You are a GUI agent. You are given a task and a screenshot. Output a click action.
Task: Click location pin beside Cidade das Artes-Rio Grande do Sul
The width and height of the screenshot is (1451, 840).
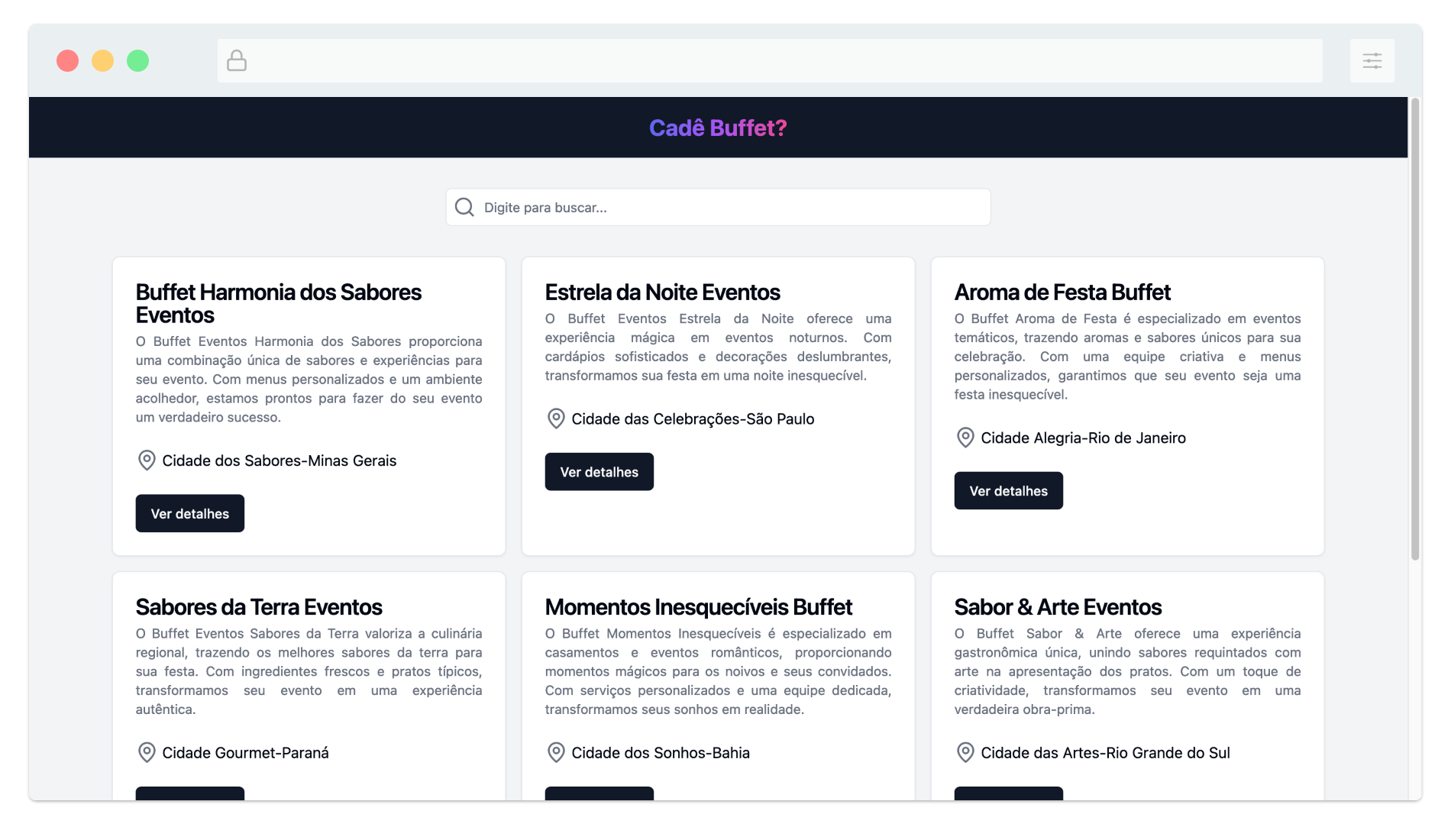965,752
